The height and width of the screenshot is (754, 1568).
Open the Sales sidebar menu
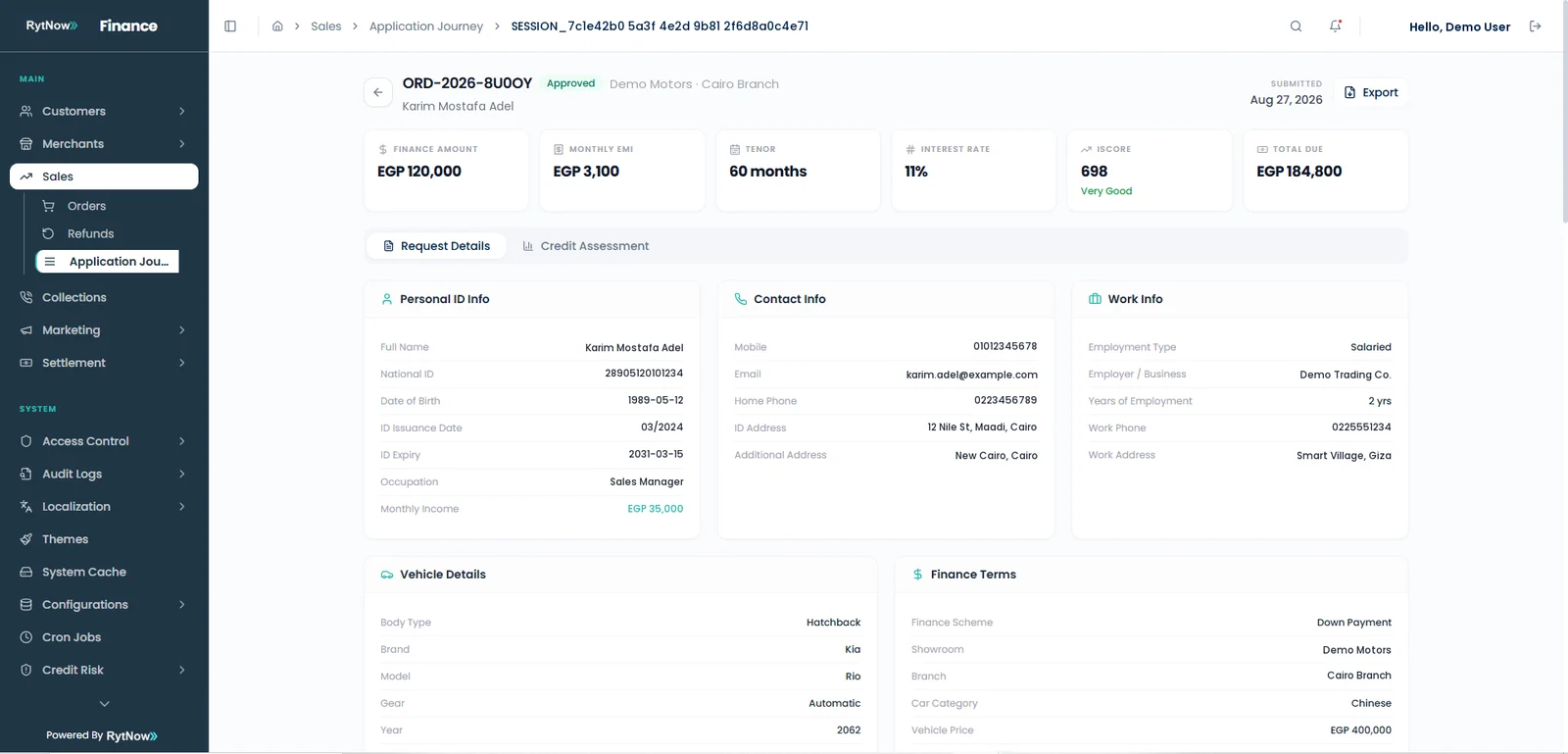point(104,176)
